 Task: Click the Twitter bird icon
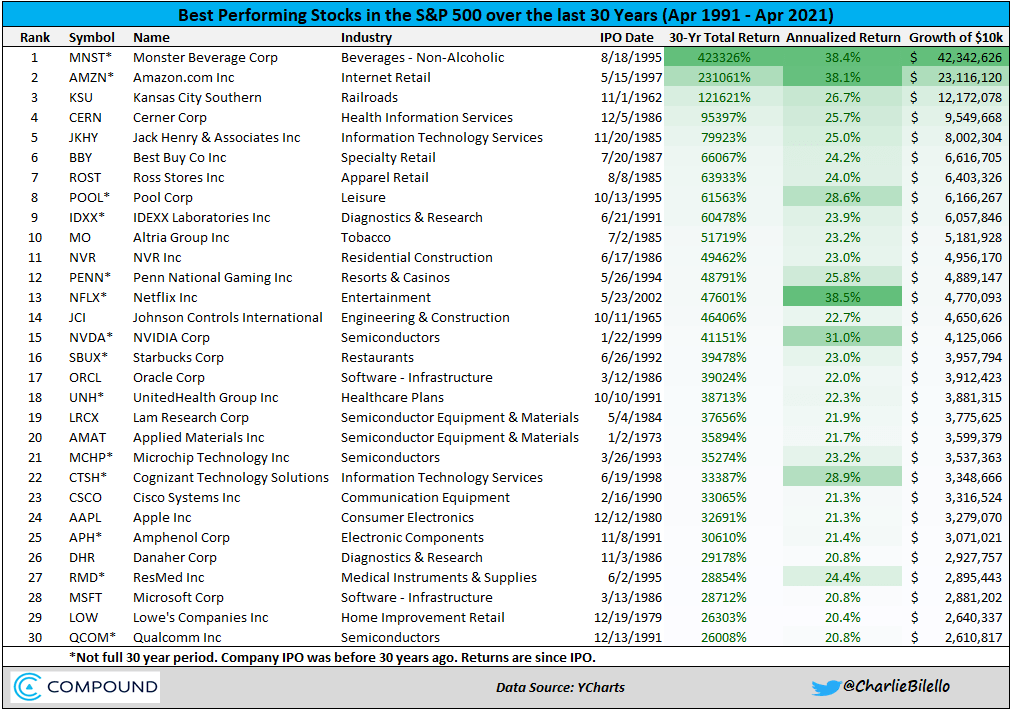click(827, 687)
